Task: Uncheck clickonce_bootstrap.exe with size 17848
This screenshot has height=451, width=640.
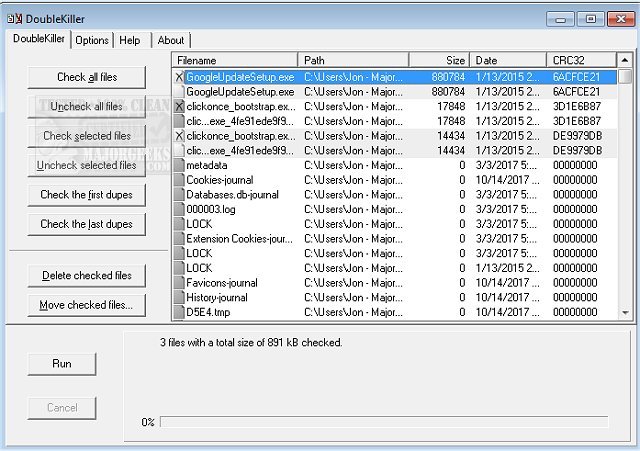Action: (x=179, y=107)
